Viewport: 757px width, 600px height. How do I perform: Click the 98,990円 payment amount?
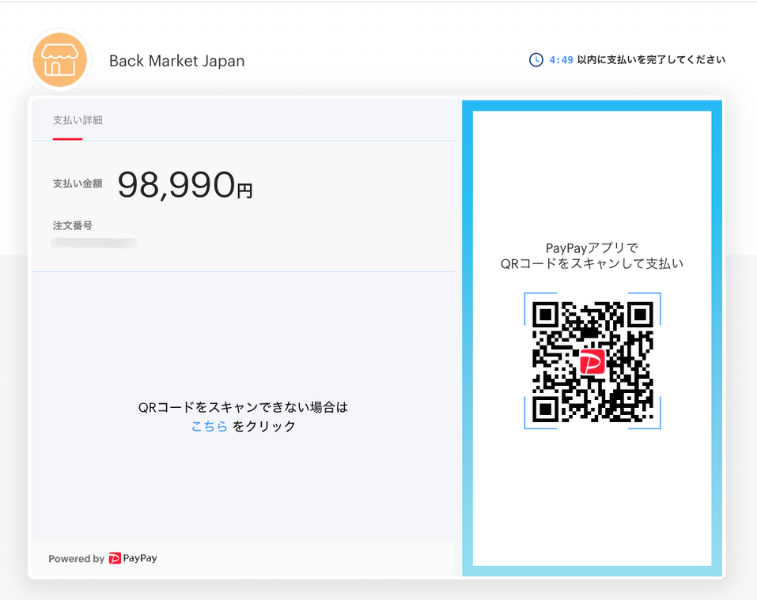[x=185, y=184]
